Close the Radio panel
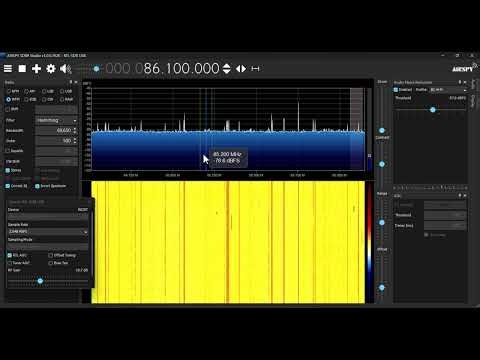Screen dimensions: 480x360 76,82
